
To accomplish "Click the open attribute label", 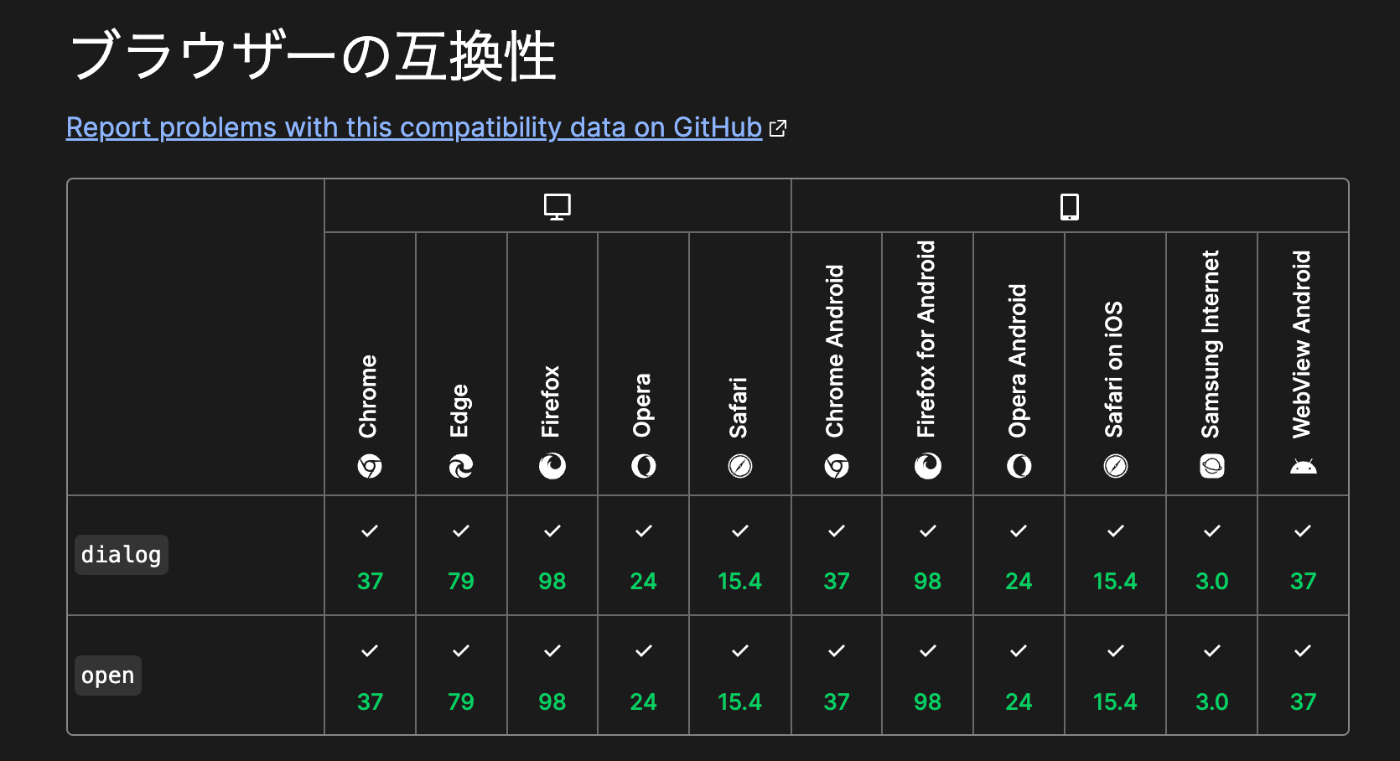I will [108, 675].
